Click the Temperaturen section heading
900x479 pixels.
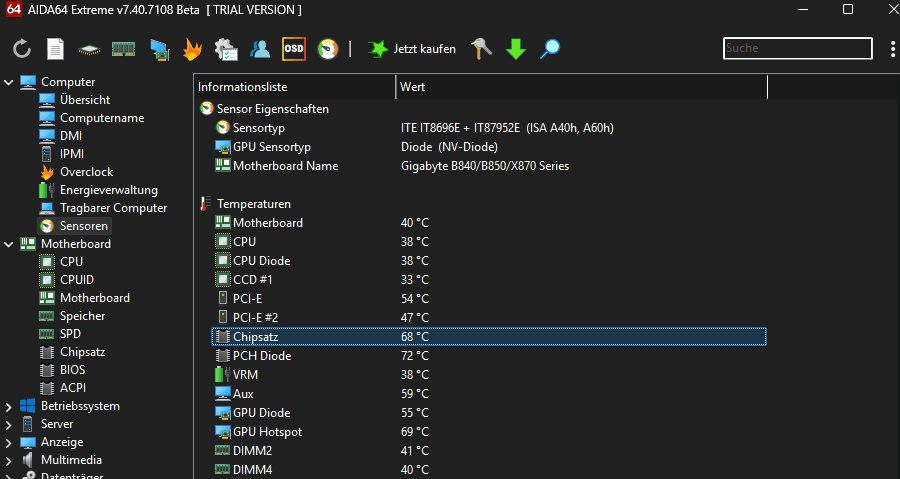(254, 204)
